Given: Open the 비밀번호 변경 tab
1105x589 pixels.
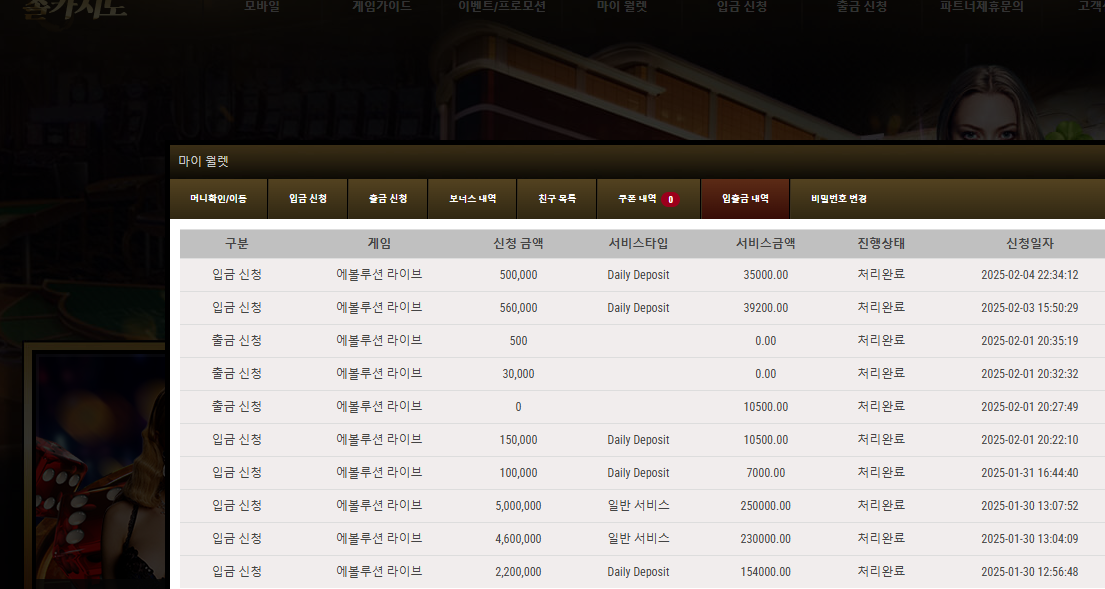Looking at the screenshot, I should click(x=839, y=199).
